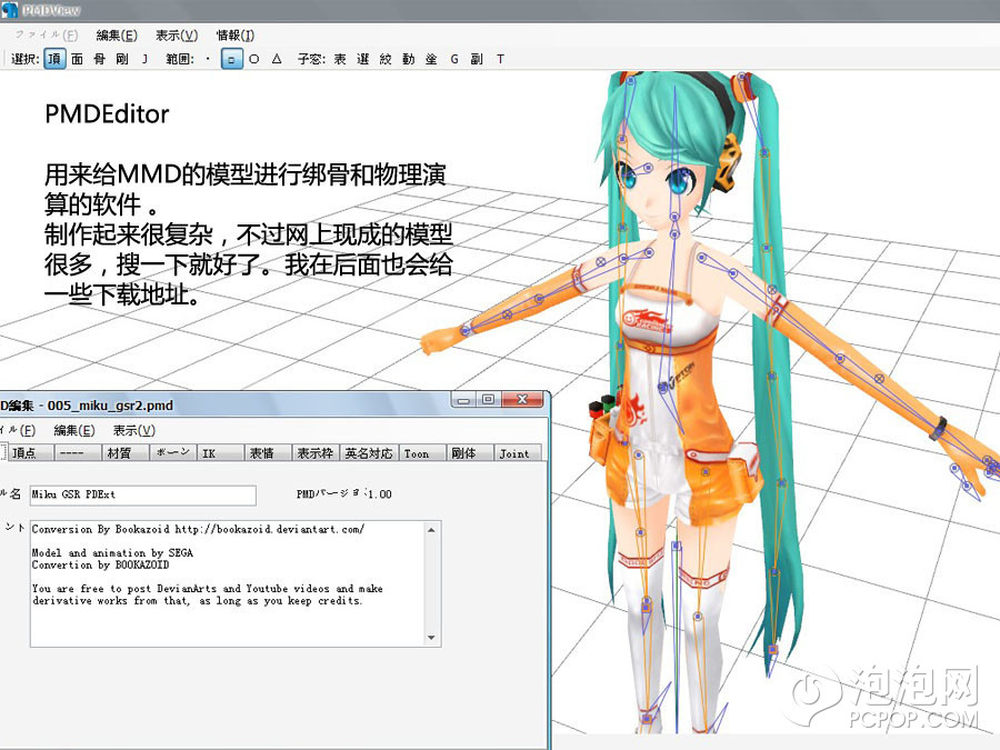The width and height of the screenshot is (1000, 750).
Task: Open PMDView 情報(I) menu
Action: pyautogui.click(x=235, y=35)
